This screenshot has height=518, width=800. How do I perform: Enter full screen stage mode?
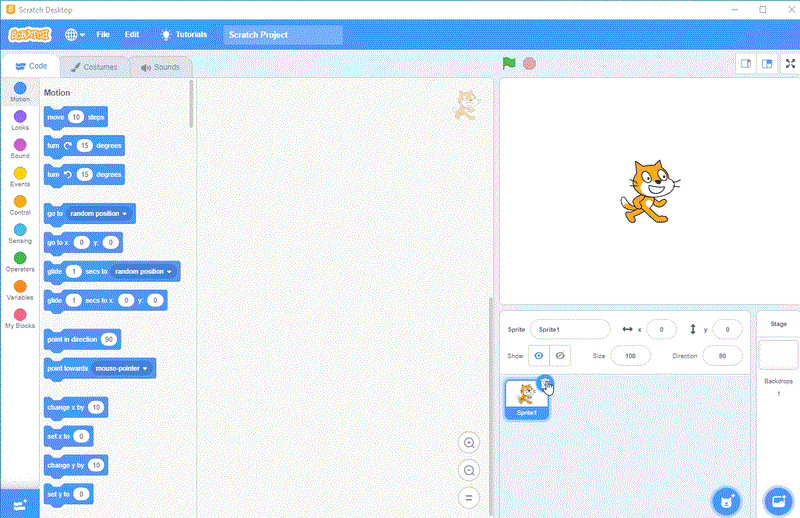pos(790,64)
